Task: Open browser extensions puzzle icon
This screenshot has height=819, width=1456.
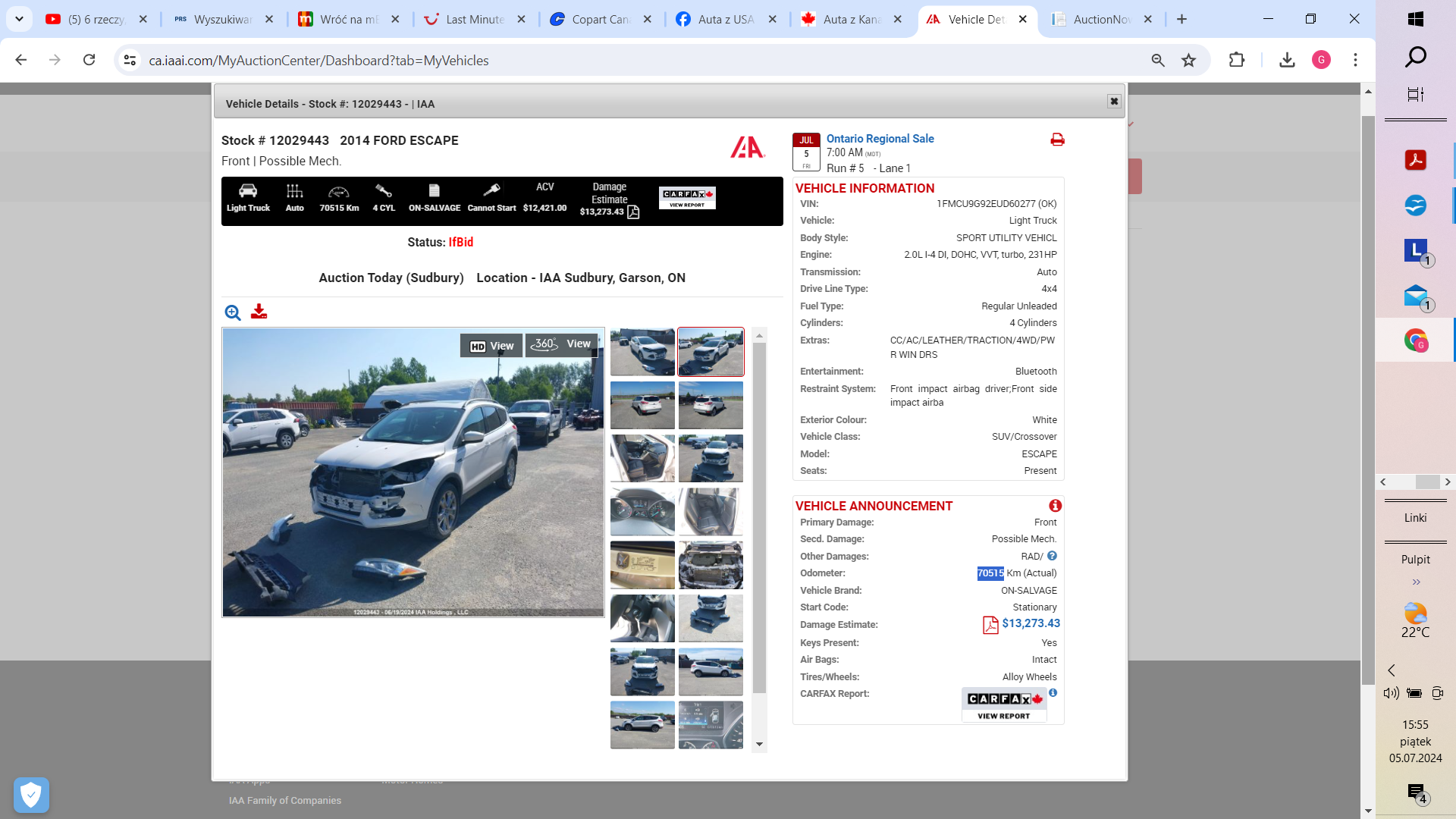Action: point(1237,60)
